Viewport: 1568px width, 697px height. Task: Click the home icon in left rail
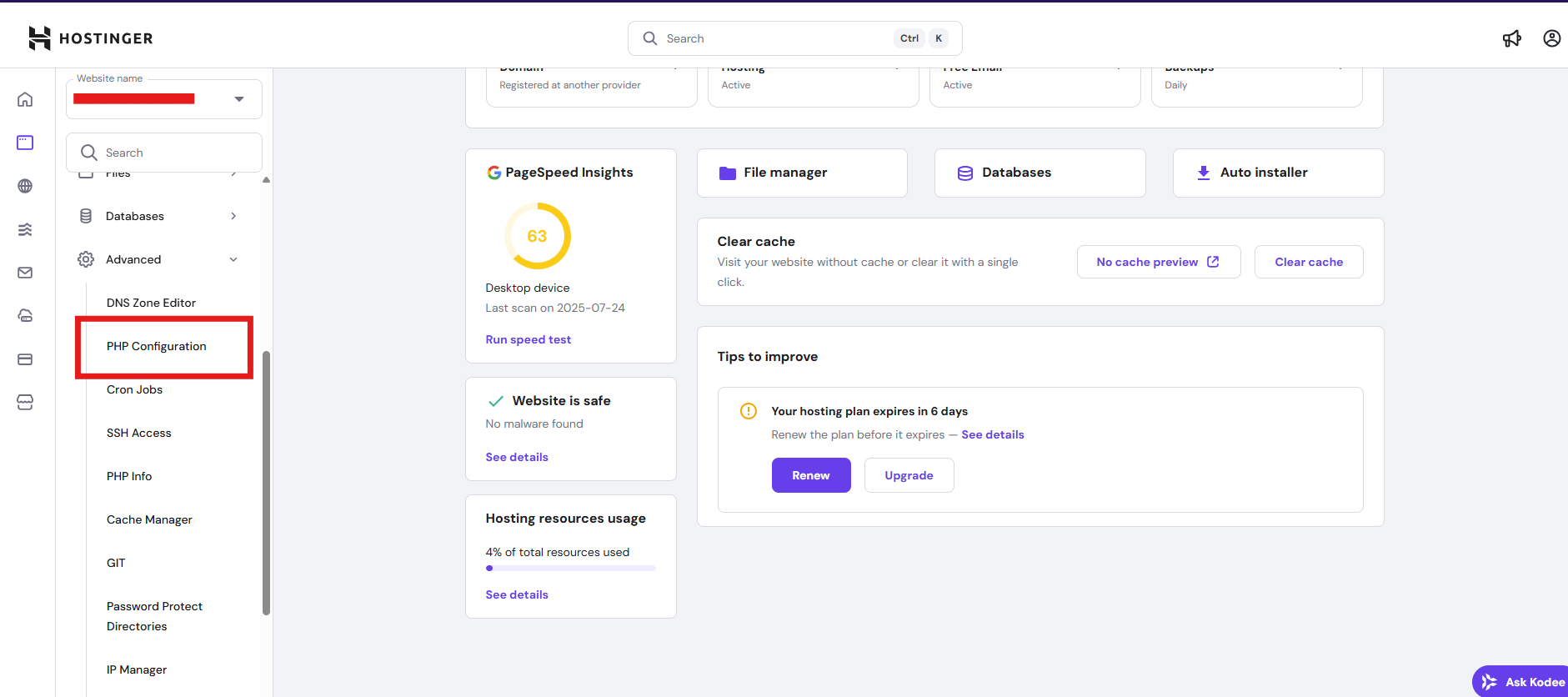coord(25,99)
